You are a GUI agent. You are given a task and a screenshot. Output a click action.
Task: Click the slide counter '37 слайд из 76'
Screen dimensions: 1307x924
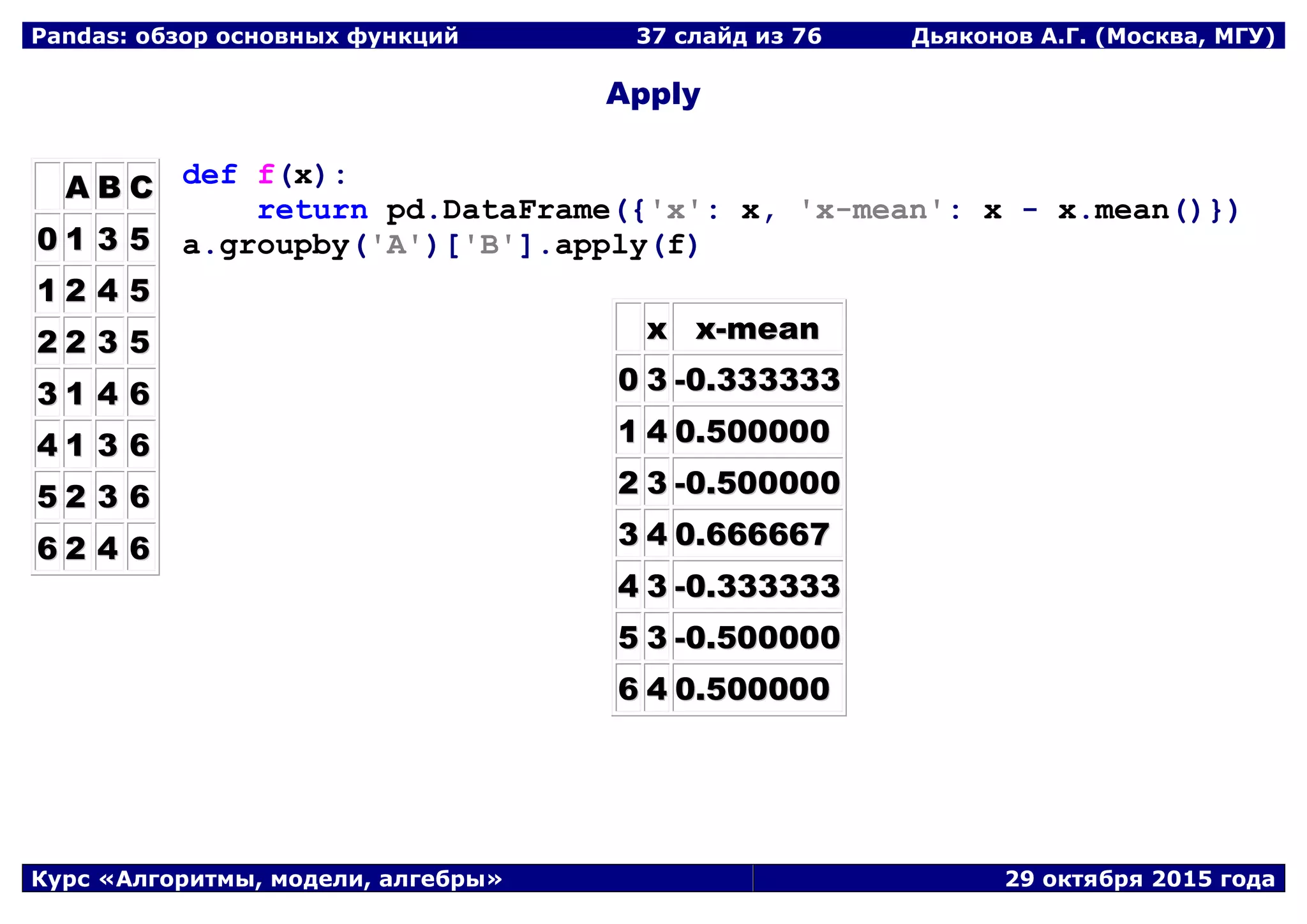coord(729,36)
